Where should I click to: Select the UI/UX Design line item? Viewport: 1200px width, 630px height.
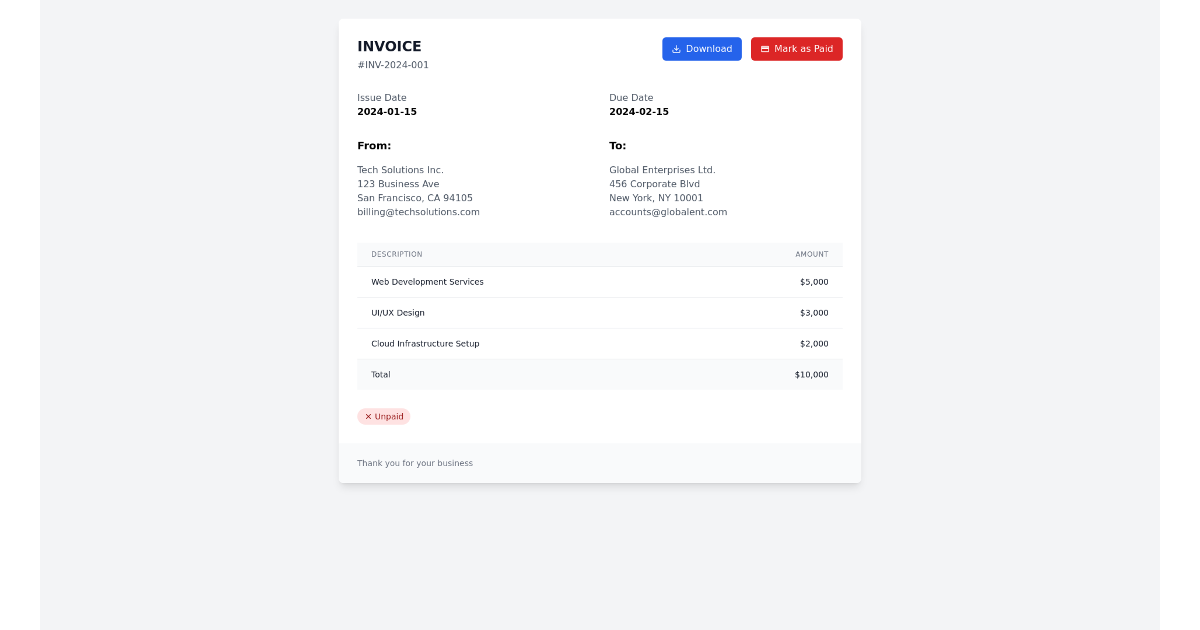(x=398, y=313)
